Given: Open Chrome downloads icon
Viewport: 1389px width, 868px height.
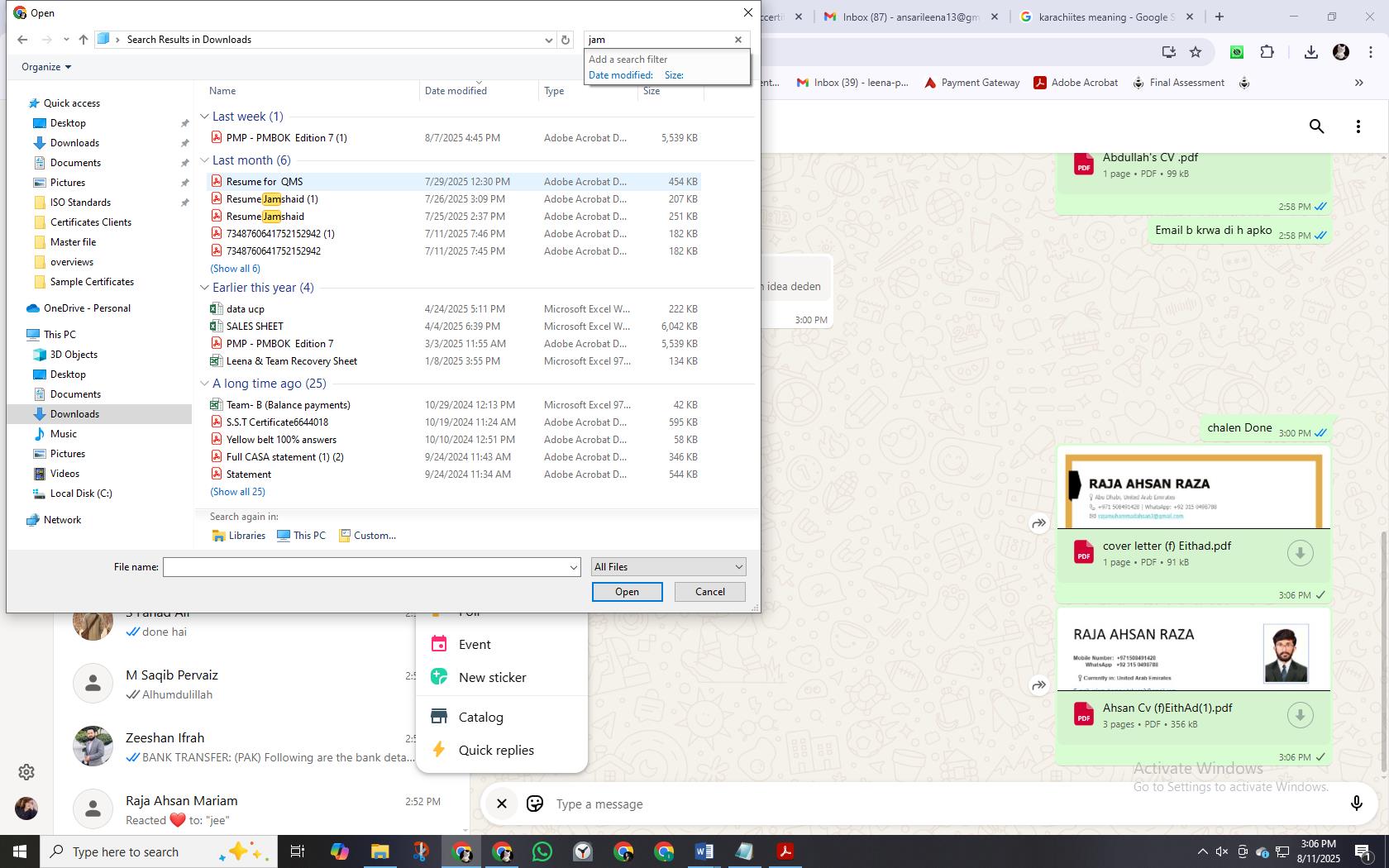Looking at the screenshot, I should (x=1310, y=52).
